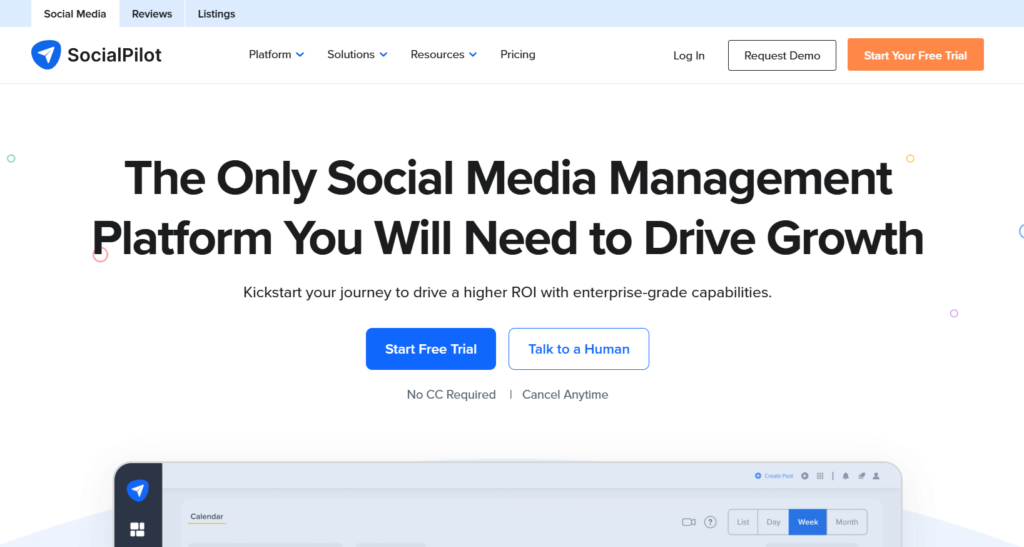Click the SocialPilot logo in the header
The height and width of the screenshot is (547, 1024).
(96, 55)
